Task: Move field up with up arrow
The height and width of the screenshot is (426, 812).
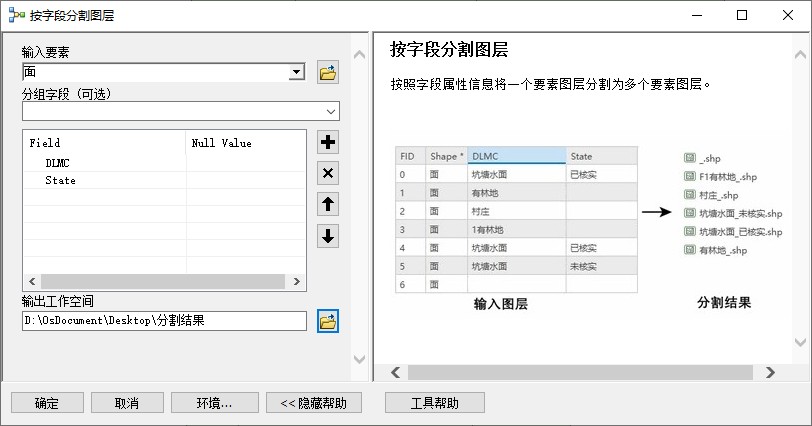Action: pyautogui.click(x=328, y=204)
